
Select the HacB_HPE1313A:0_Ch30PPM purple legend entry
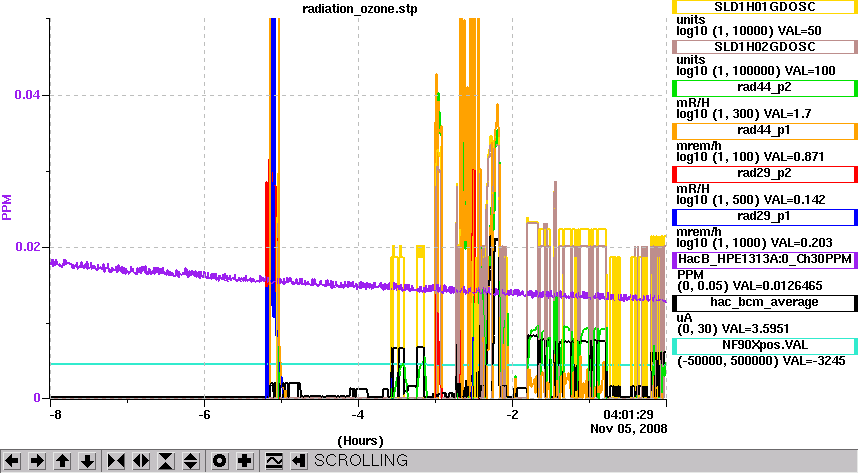tap(764, 259)
